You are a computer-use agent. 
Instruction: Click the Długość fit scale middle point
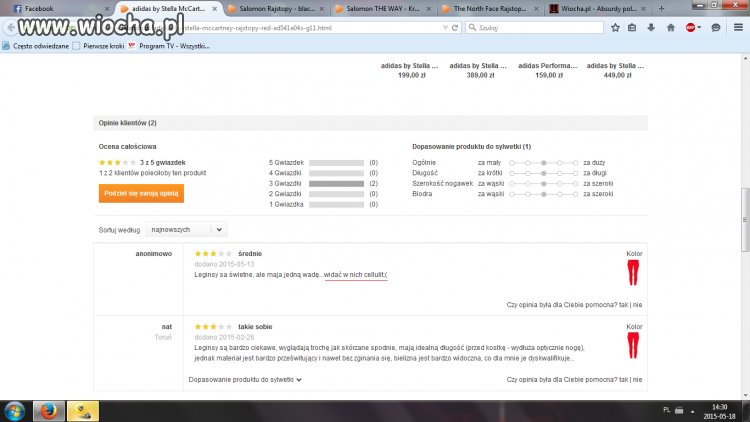tap(544, 173)
